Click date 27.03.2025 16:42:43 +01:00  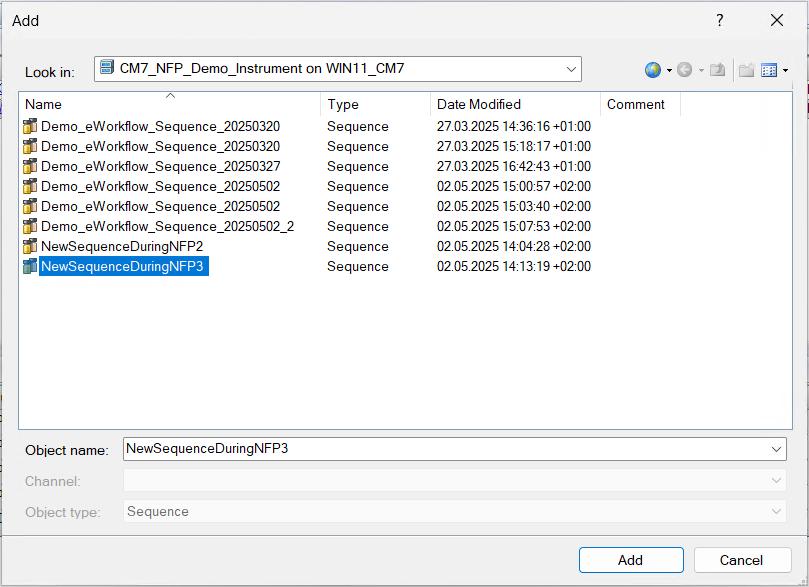point(513,166)
